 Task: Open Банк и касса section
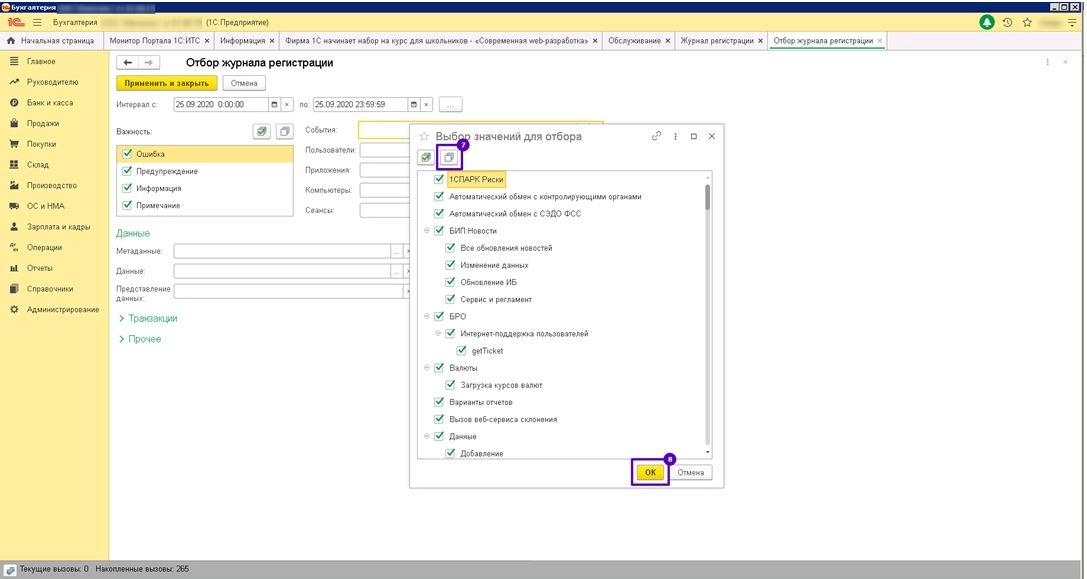tap(50, 103)
